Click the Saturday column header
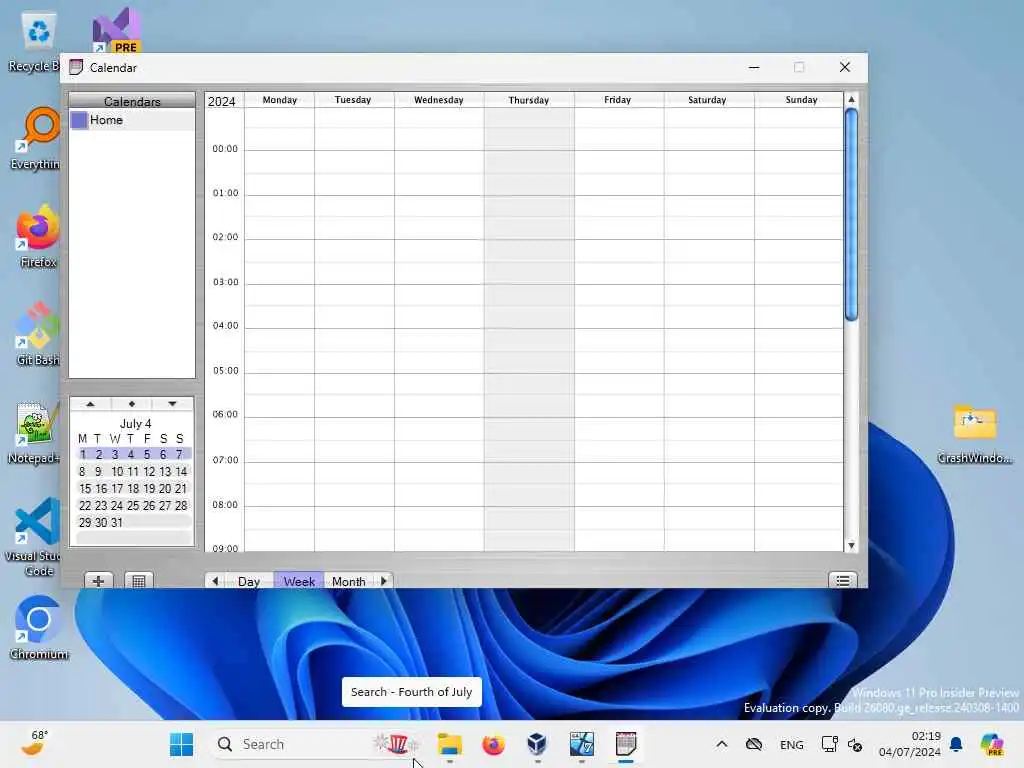 pos(707,100)
